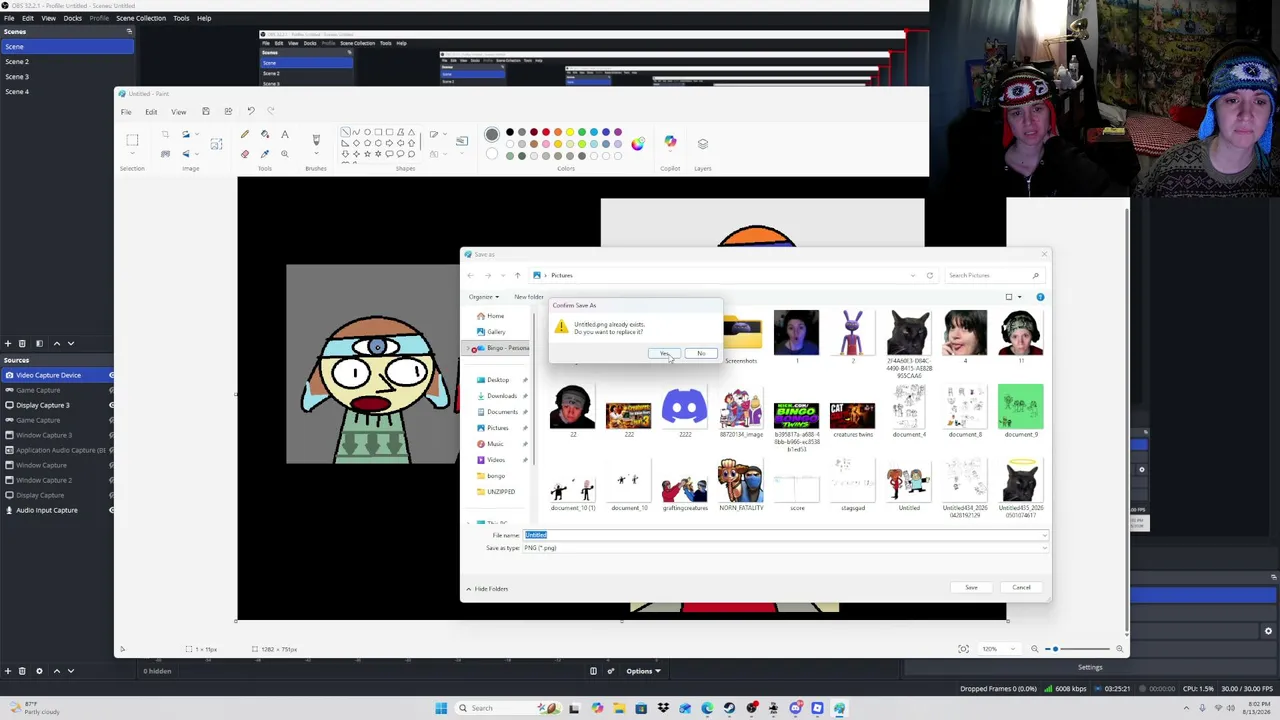1280x720 pixels.
Task: Select Scene 4 in OBS scenes list
Action: click(x=66, y=92)
